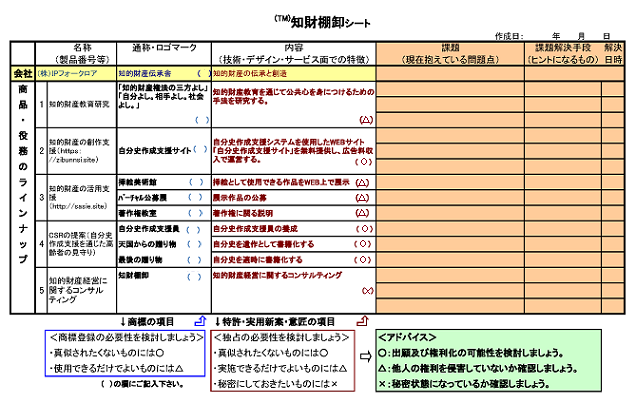Click the blue parentheses beside 天国からの贈り物
Viewport: 636px width, 403px height.
pos(194,244)
